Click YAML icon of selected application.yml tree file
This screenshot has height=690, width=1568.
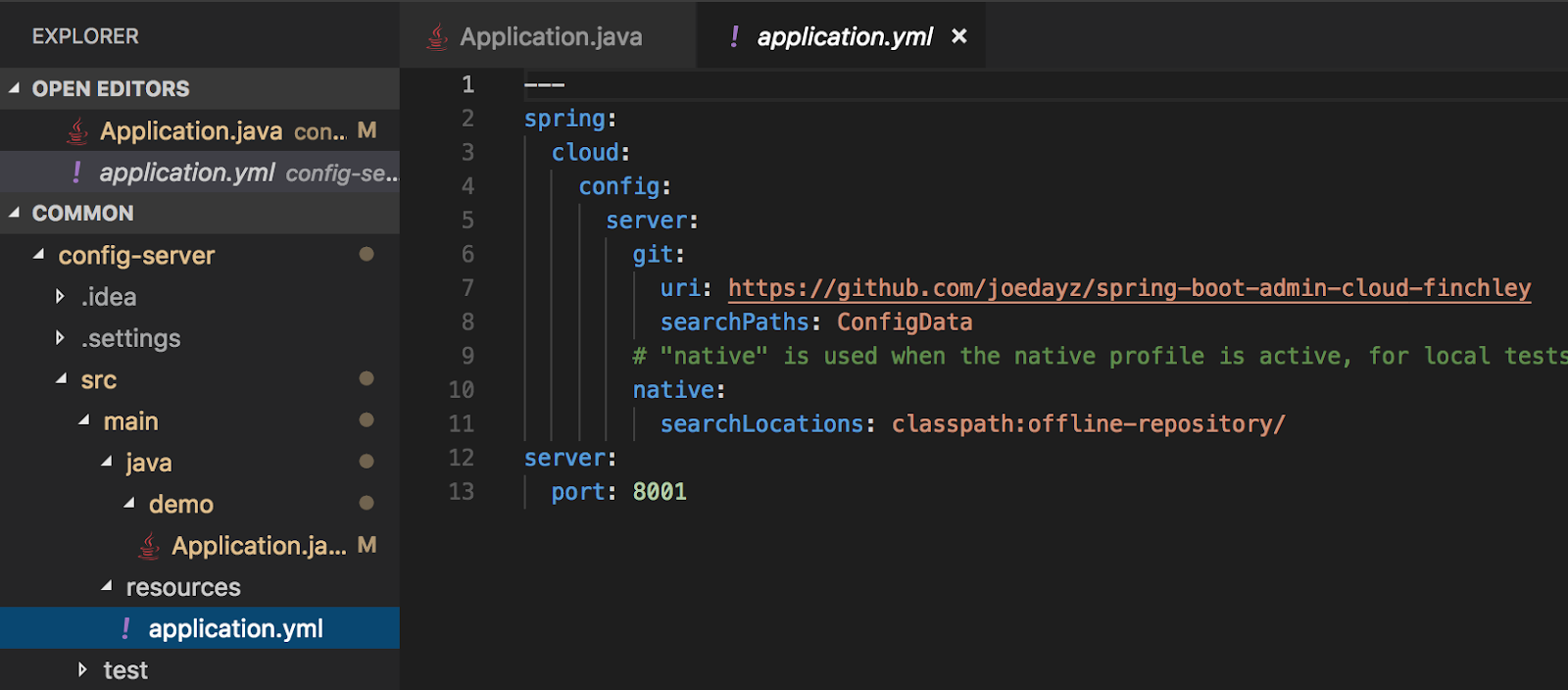tap(125, 629)
